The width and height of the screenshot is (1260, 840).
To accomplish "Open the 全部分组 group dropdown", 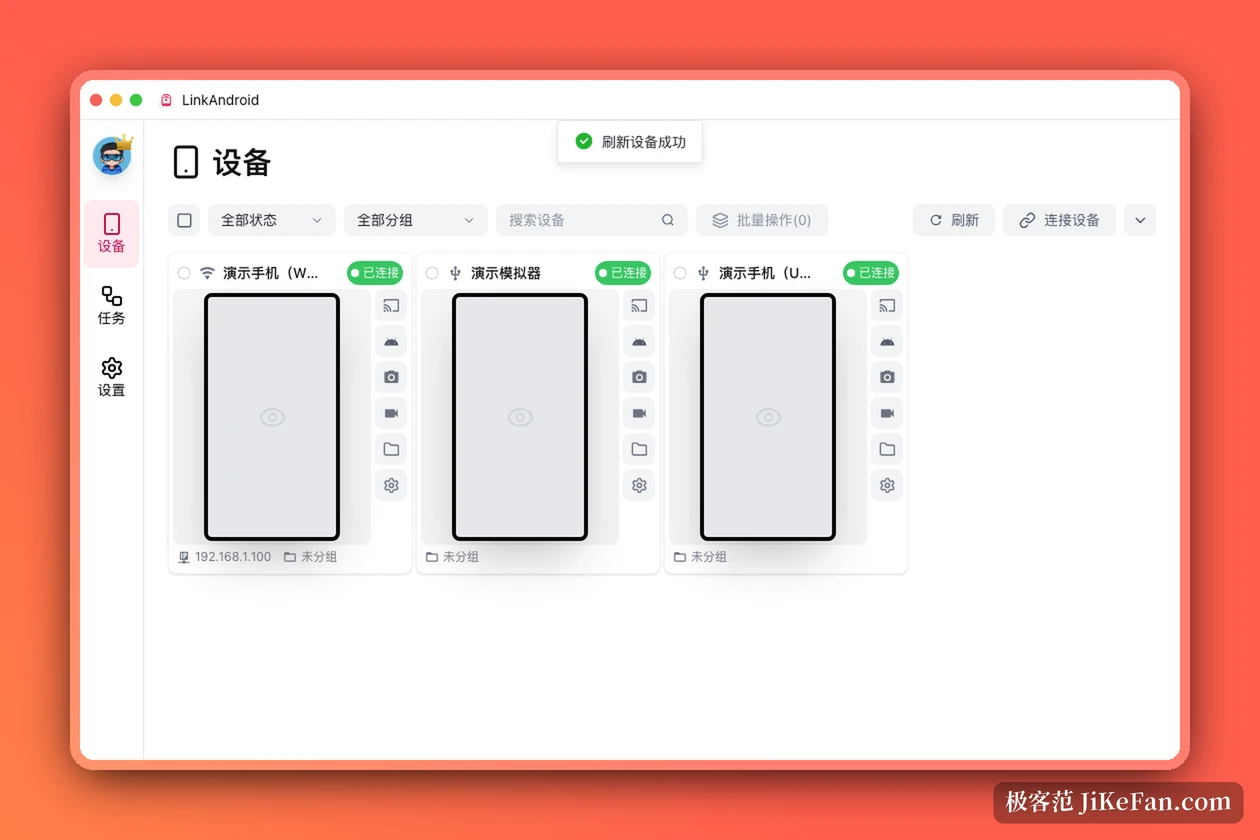I will (x=416, y=220).
